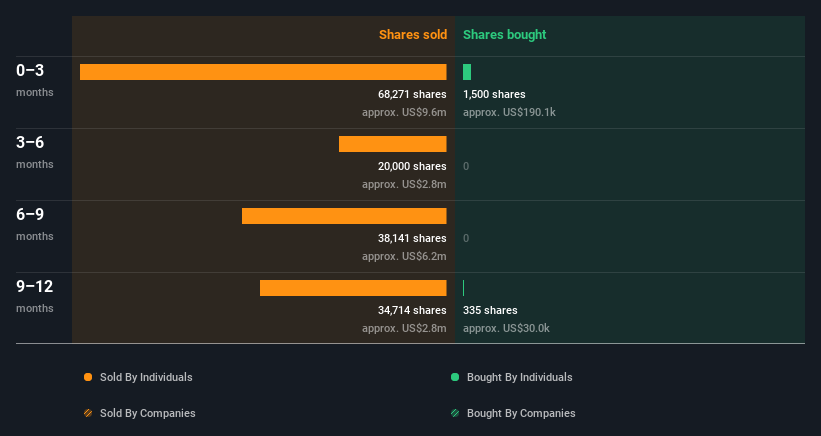This screenshot has width=821, height=436.
Task: Click the 'Shares bought' column header
Action: (x=505, y=35)
